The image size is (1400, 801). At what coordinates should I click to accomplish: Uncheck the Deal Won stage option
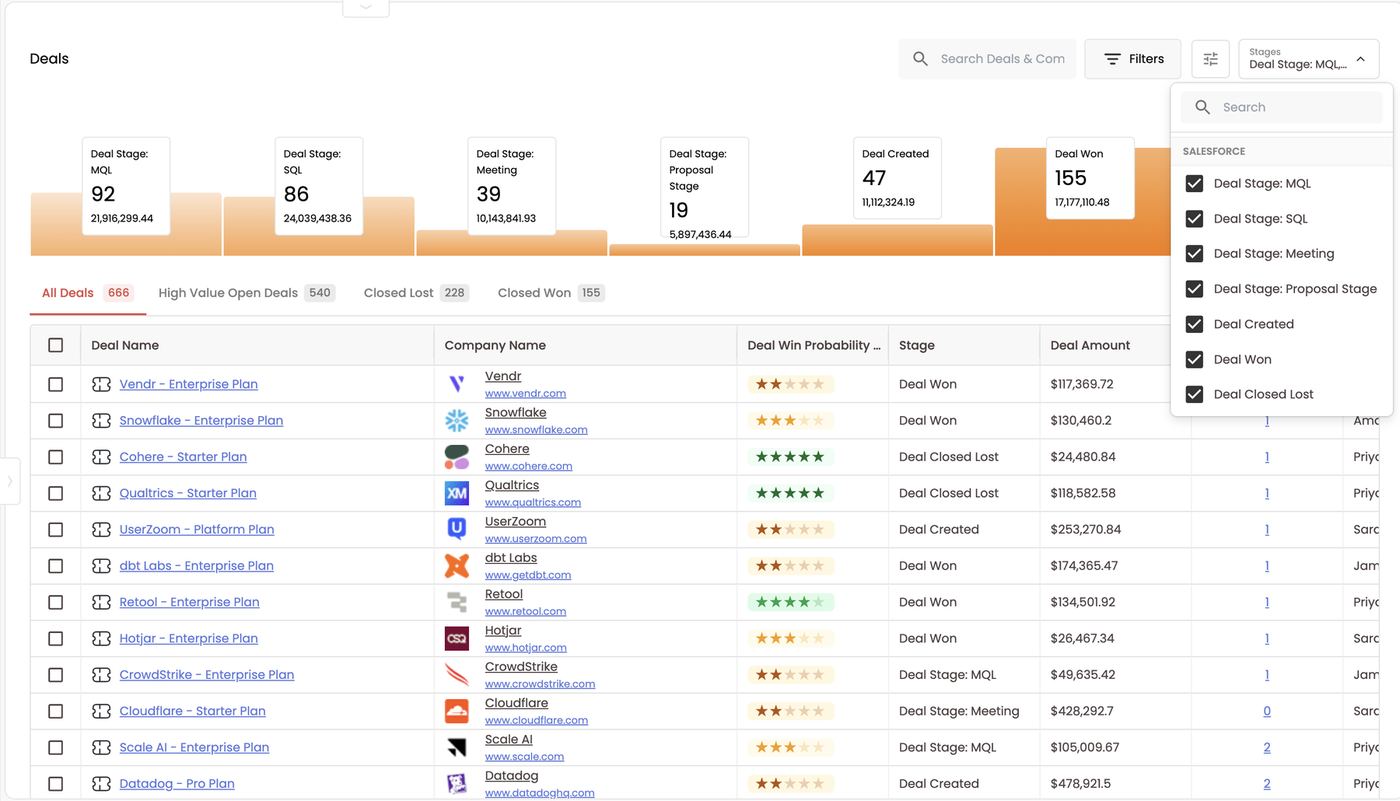coord(1194,359)
